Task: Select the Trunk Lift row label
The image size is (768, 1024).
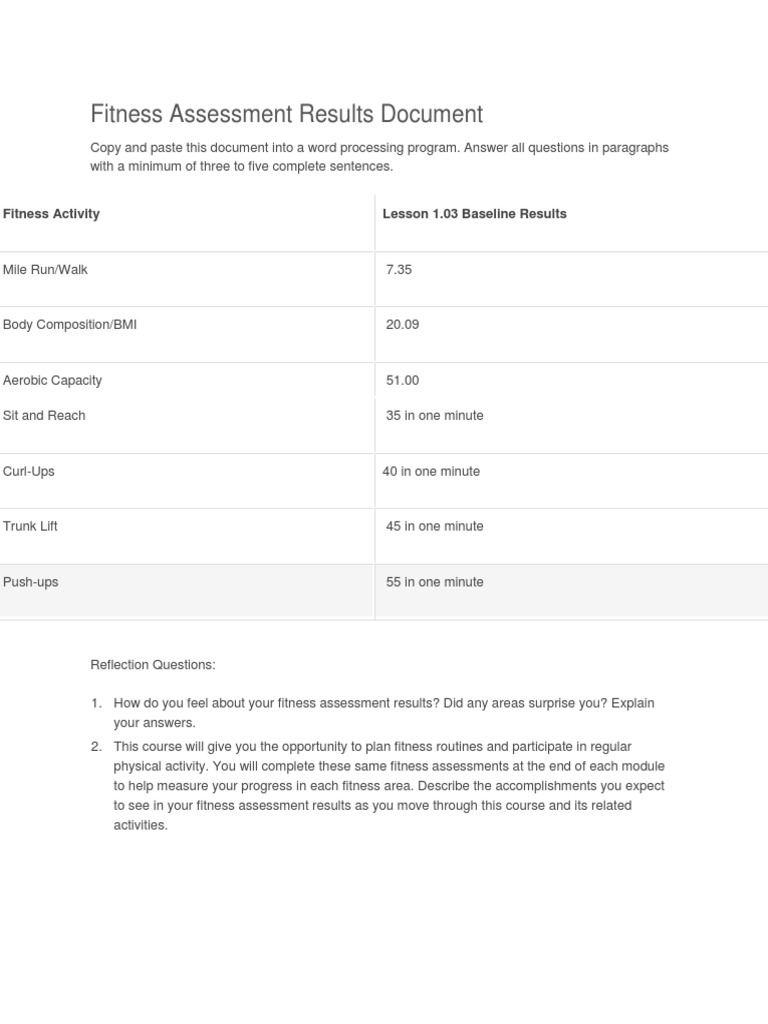Action: click(x=30, y=526)
